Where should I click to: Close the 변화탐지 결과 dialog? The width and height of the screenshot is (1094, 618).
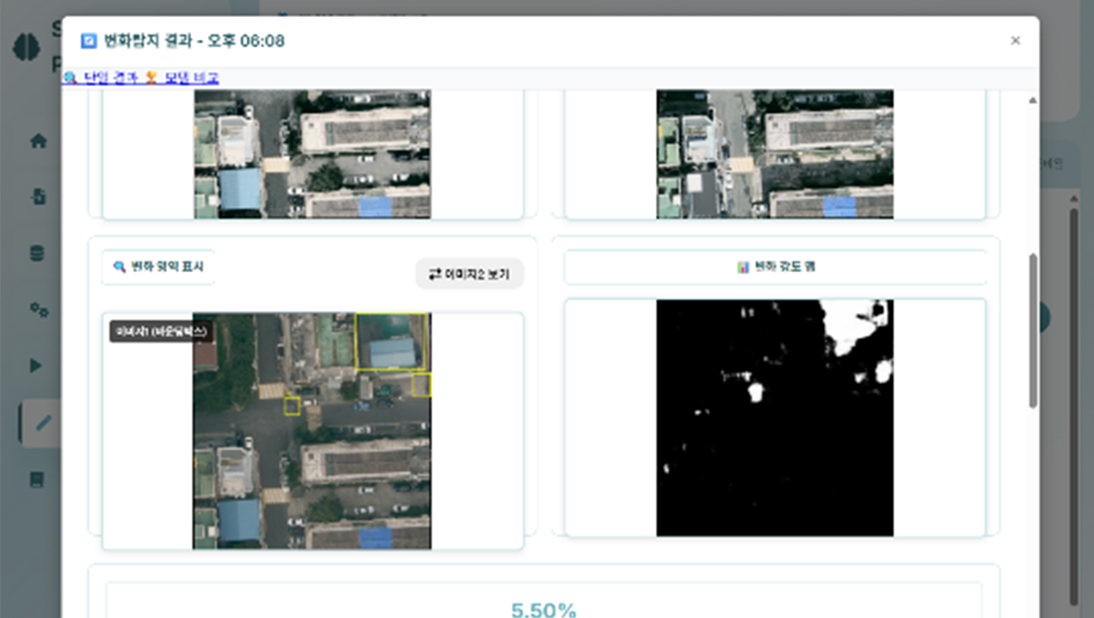point(1015,41)
